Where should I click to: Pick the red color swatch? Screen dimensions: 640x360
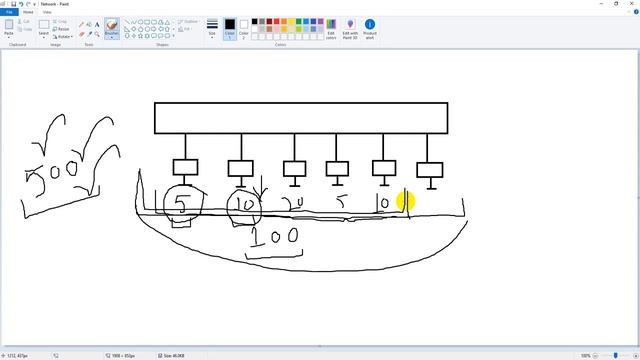[276, 22]
